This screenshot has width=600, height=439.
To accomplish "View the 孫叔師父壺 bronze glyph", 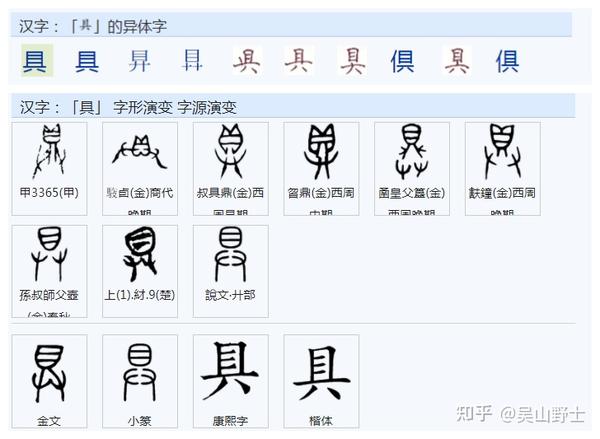I will [49, 271].
